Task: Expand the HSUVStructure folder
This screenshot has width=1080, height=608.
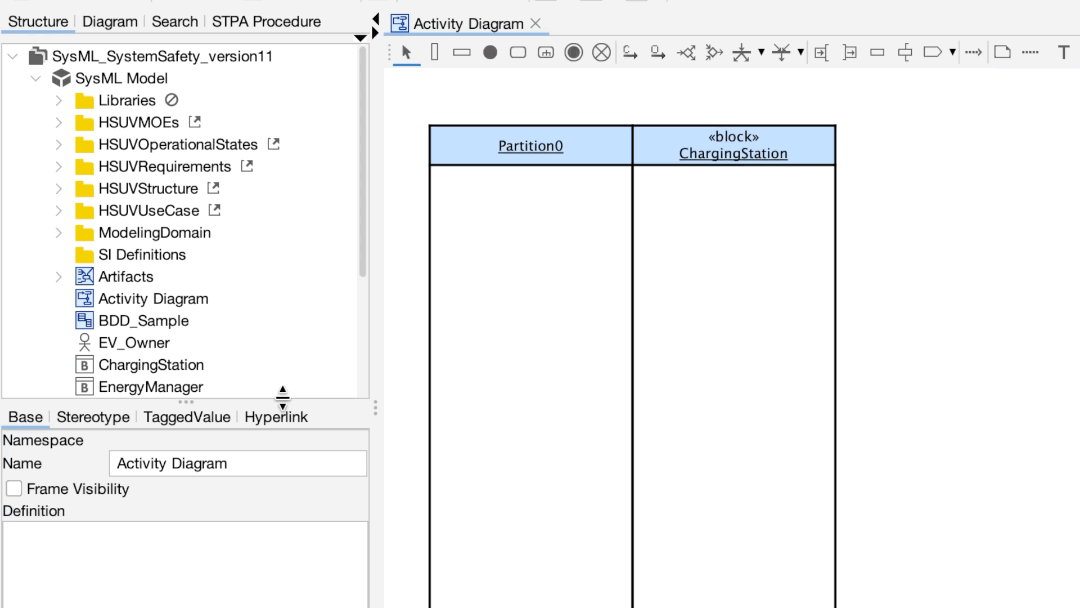Action: [59, 188]
